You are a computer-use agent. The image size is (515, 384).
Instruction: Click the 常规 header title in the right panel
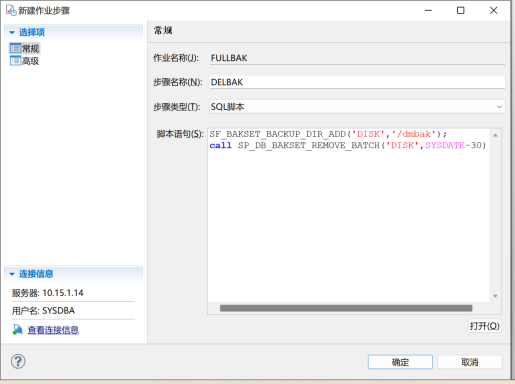point(163,31)
